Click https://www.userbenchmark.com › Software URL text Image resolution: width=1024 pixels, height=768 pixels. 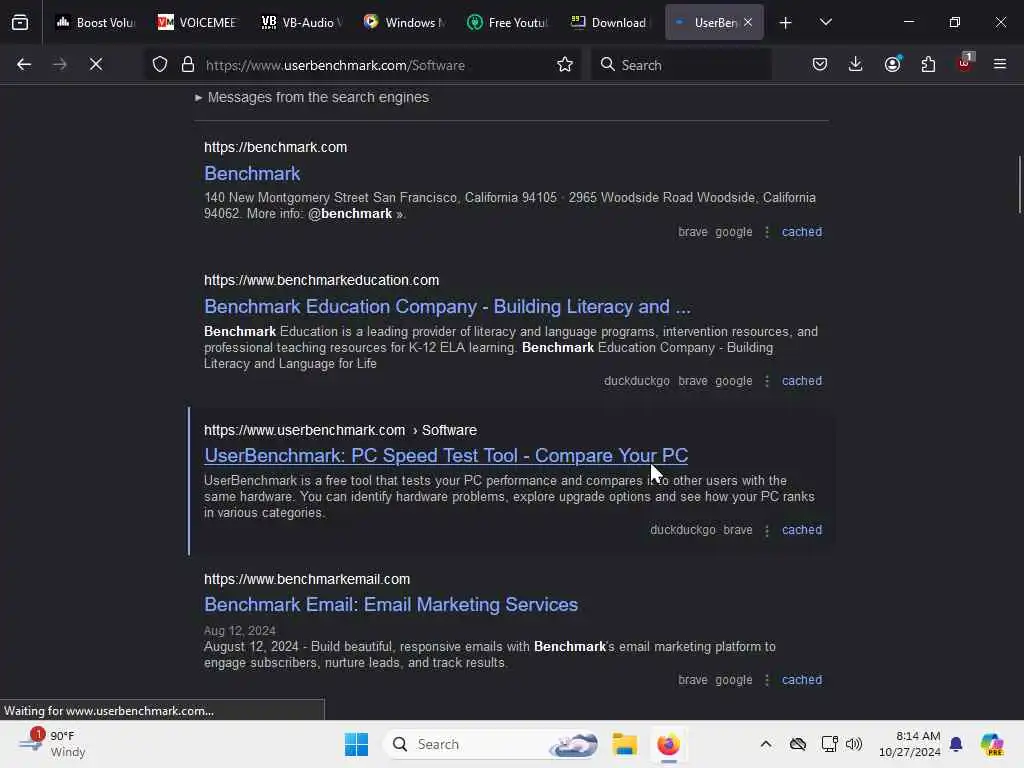coord(340,430)
